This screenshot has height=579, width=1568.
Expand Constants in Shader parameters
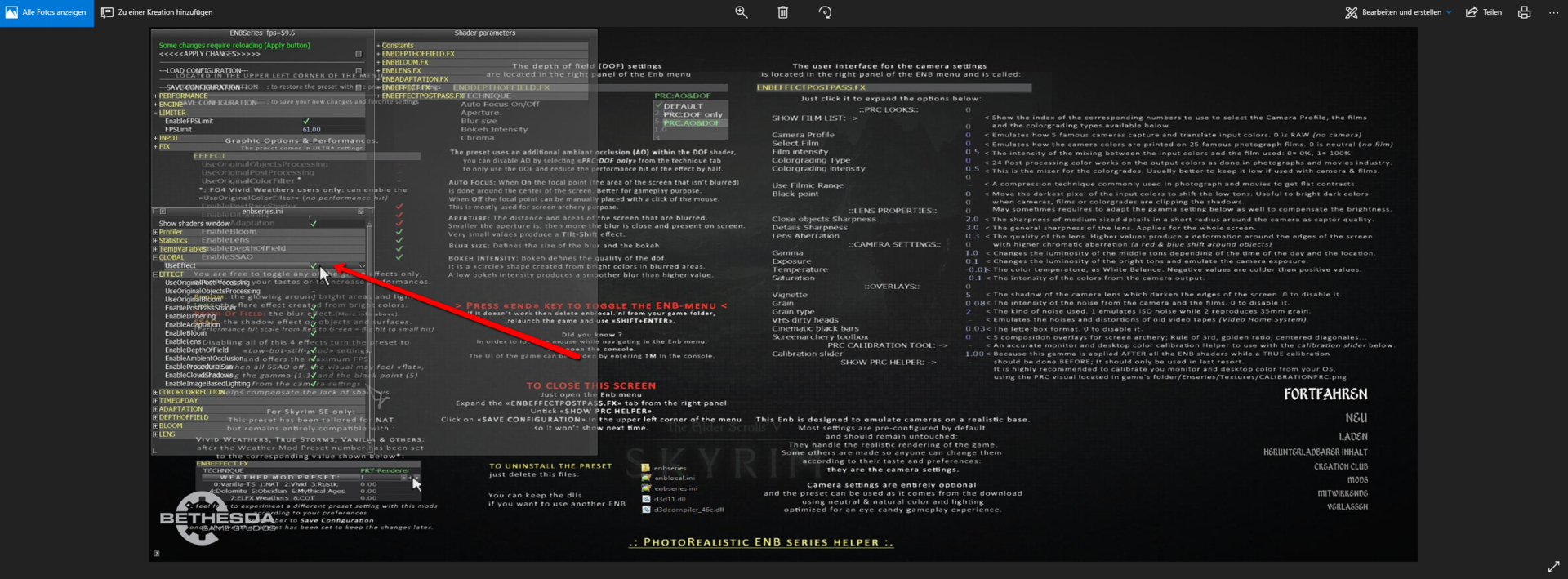click(x=379, y=46)
